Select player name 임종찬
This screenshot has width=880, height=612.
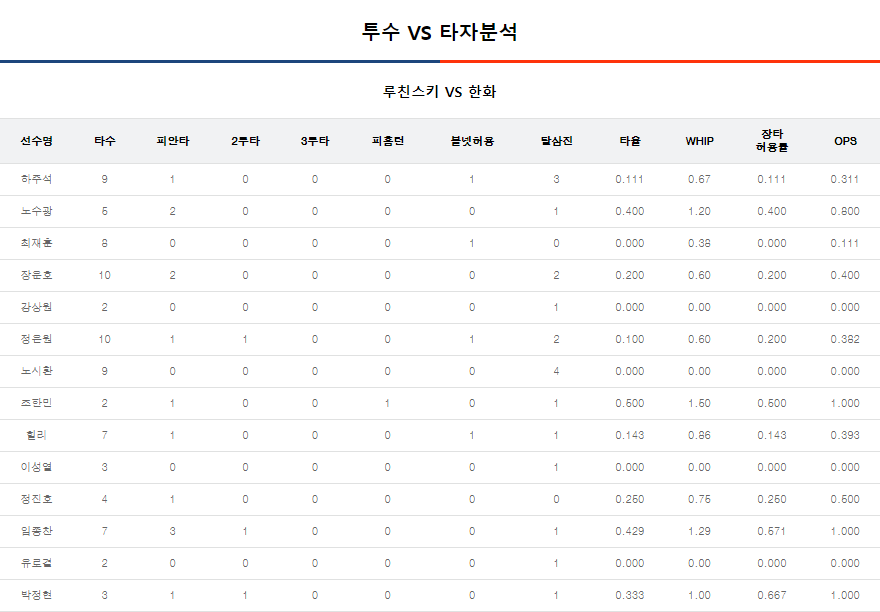point(36,531)
